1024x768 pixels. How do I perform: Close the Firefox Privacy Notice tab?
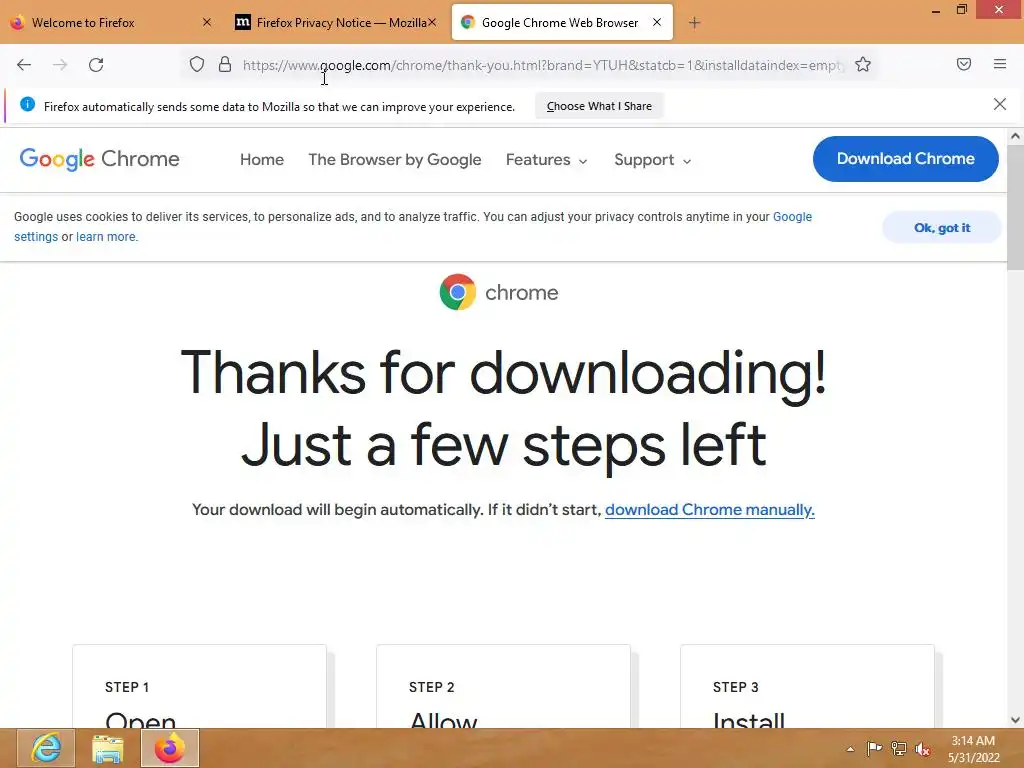(432, 22)
